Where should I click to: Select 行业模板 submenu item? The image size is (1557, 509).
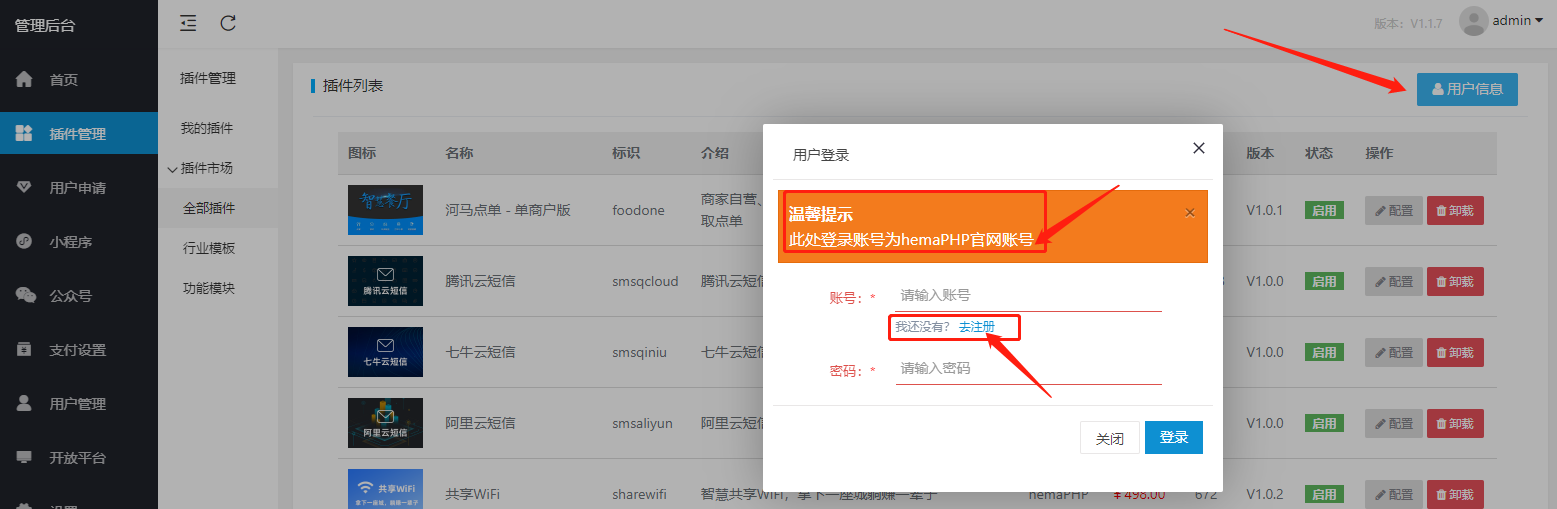coord(208,248)
